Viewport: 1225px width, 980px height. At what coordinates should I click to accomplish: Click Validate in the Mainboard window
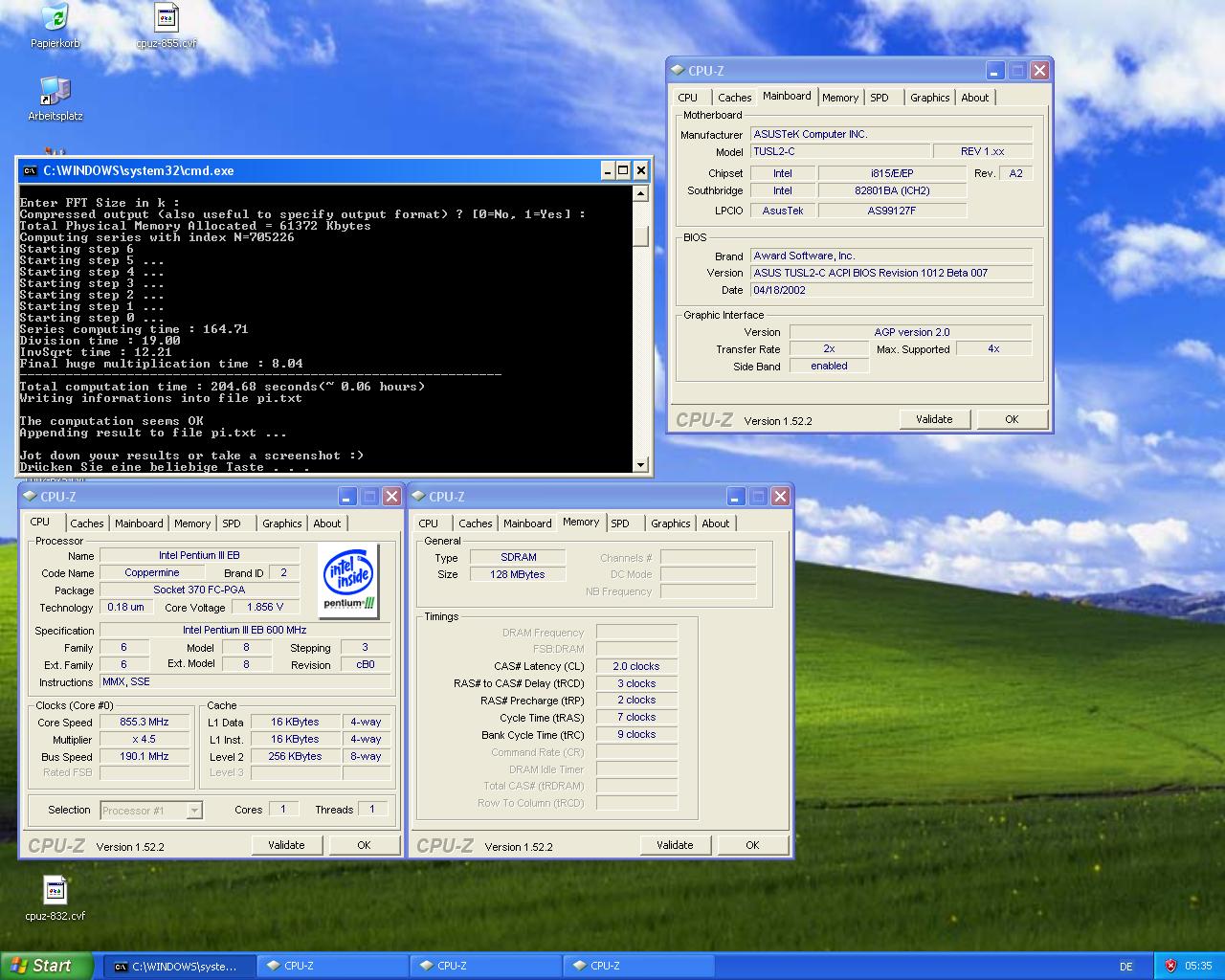[934, 419]
